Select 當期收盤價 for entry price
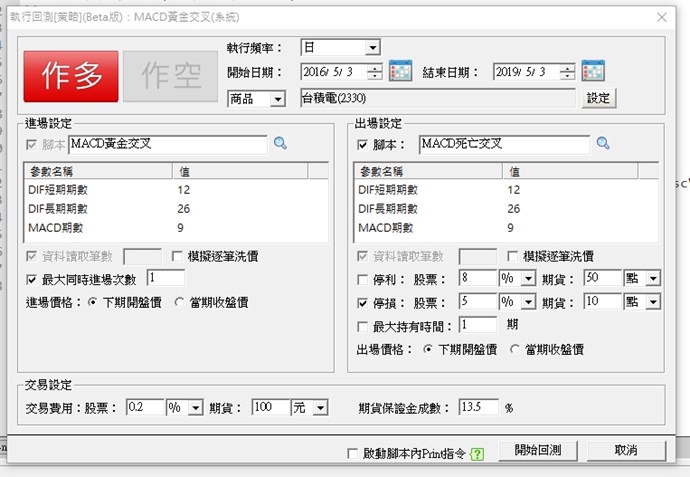 click(182, 302)
